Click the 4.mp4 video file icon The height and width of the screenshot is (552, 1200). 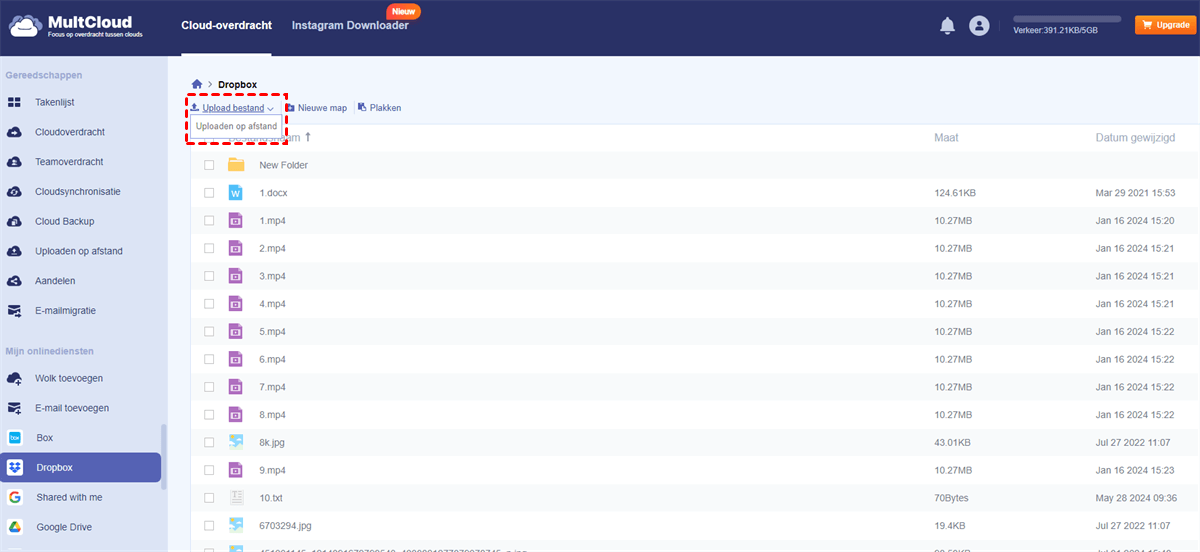tap(236, 304)
